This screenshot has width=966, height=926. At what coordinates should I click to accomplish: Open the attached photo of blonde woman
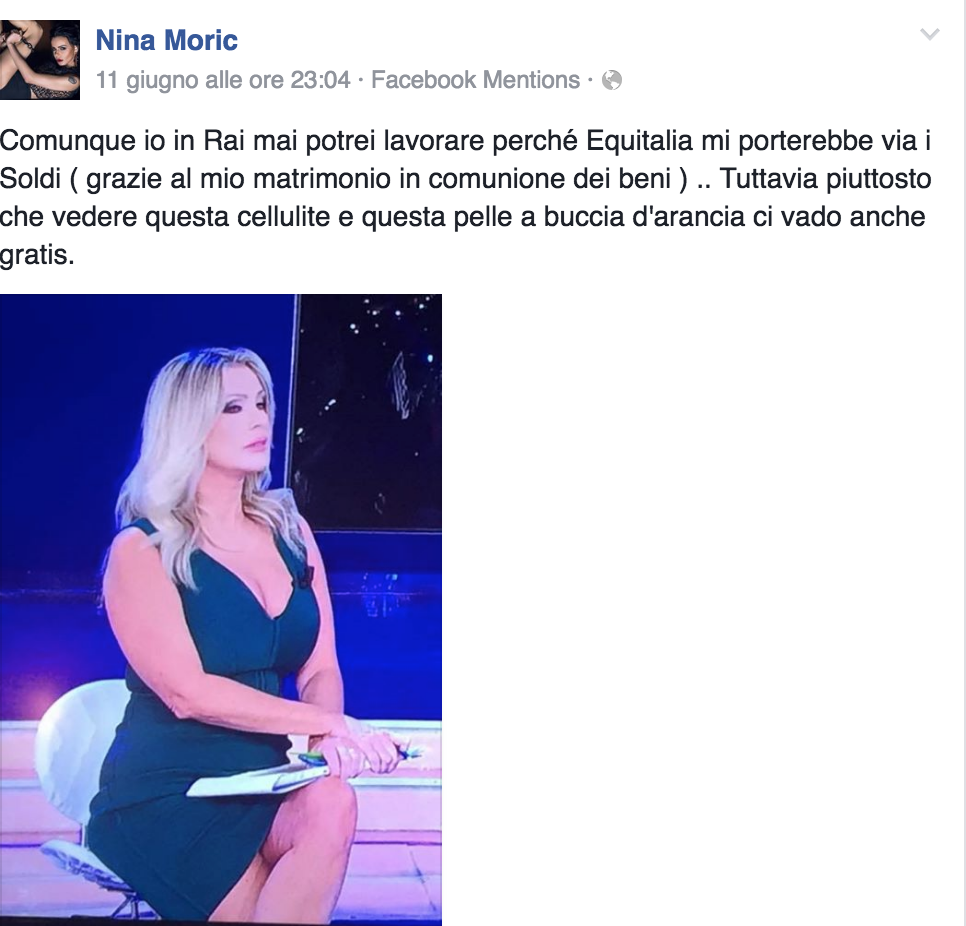221,610
